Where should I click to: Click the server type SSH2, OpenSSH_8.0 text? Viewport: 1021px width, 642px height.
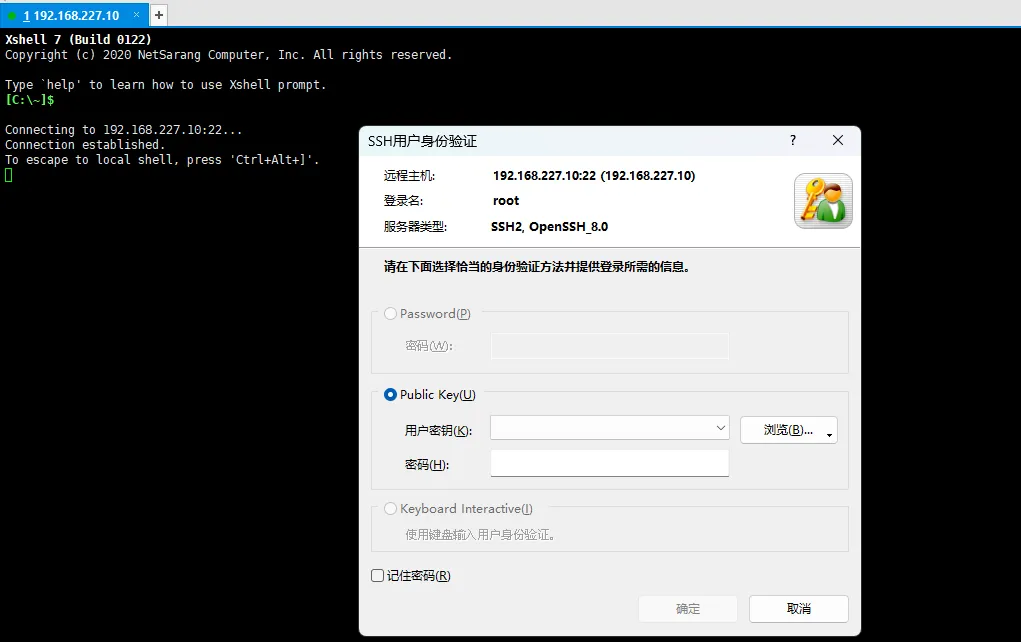click(x=550, y=227)
